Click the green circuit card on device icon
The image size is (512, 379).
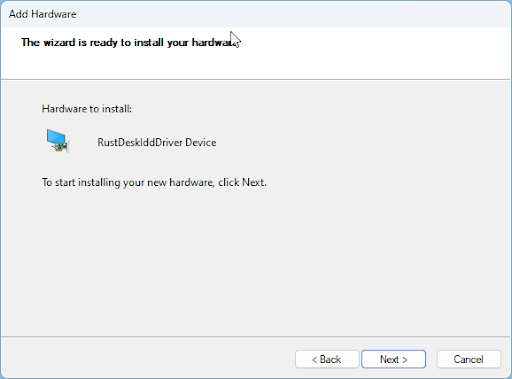pos(61,147)
